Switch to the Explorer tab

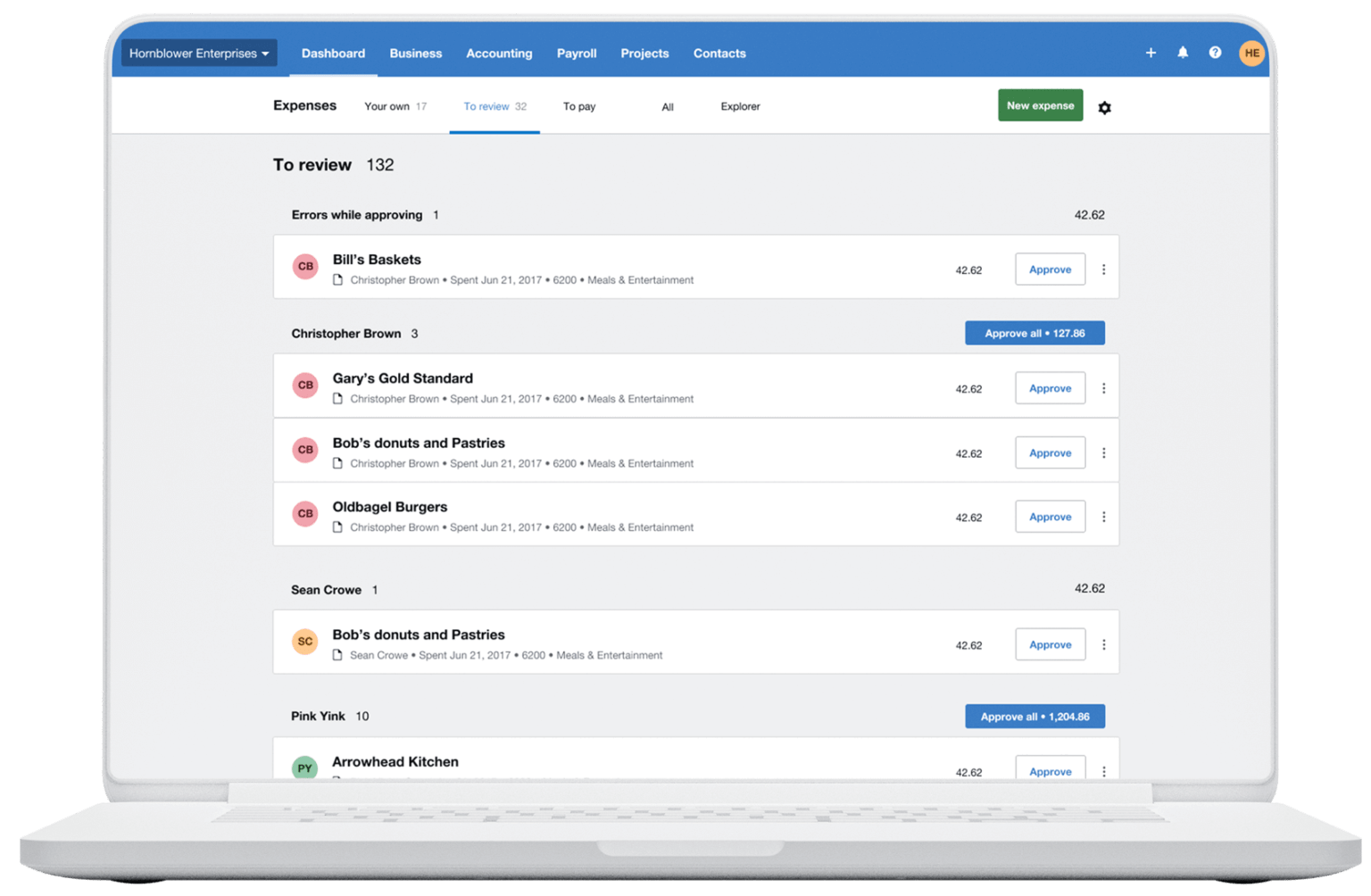click(x=740, y=105)
